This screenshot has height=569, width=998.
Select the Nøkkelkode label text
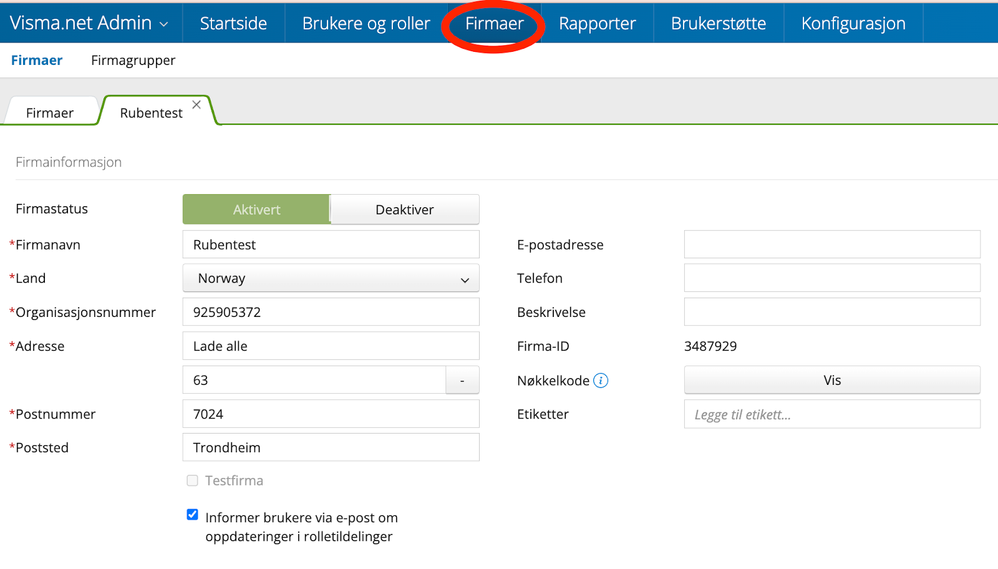click(553, 381)
